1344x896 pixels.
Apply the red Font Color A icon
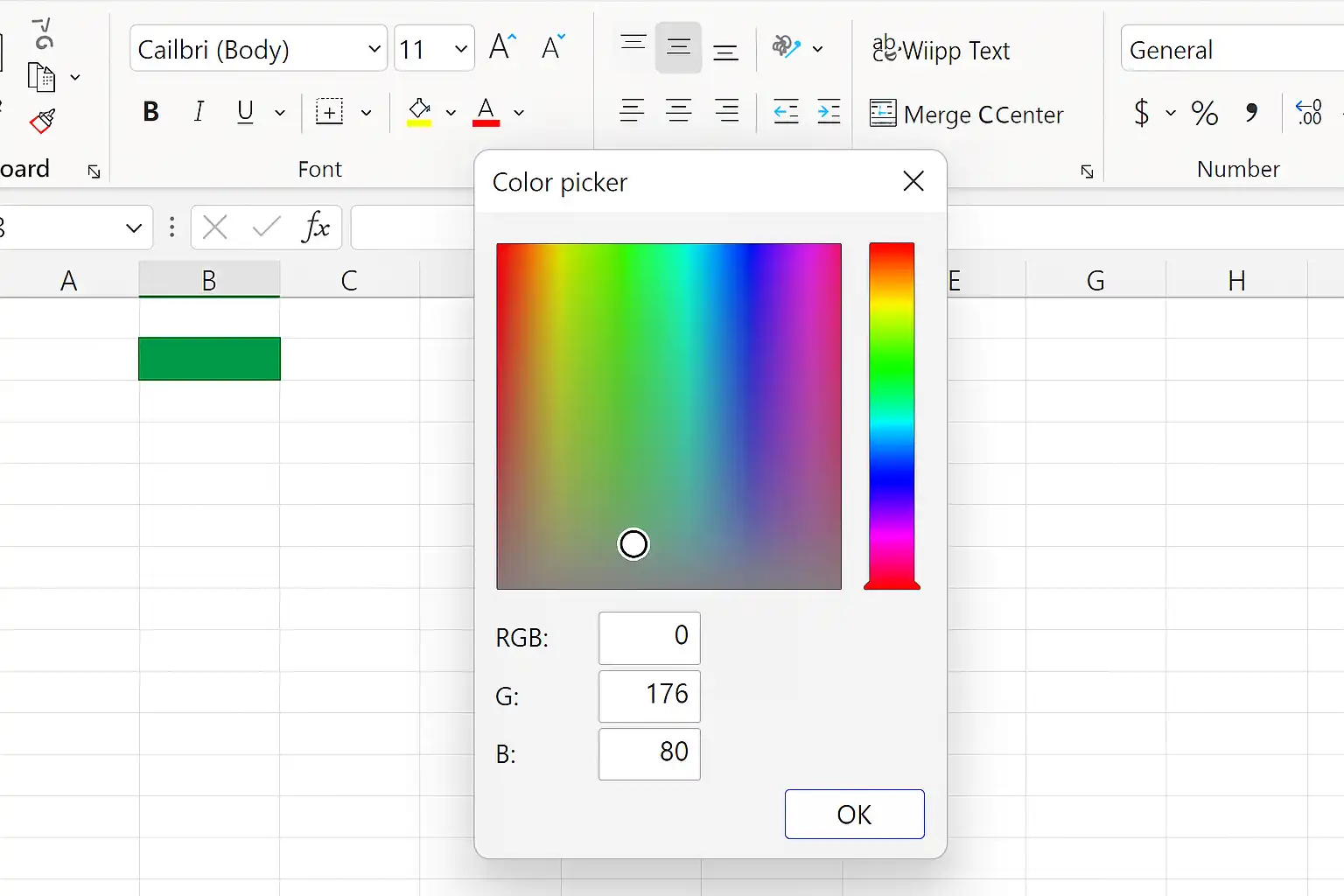tap(486, 112)
